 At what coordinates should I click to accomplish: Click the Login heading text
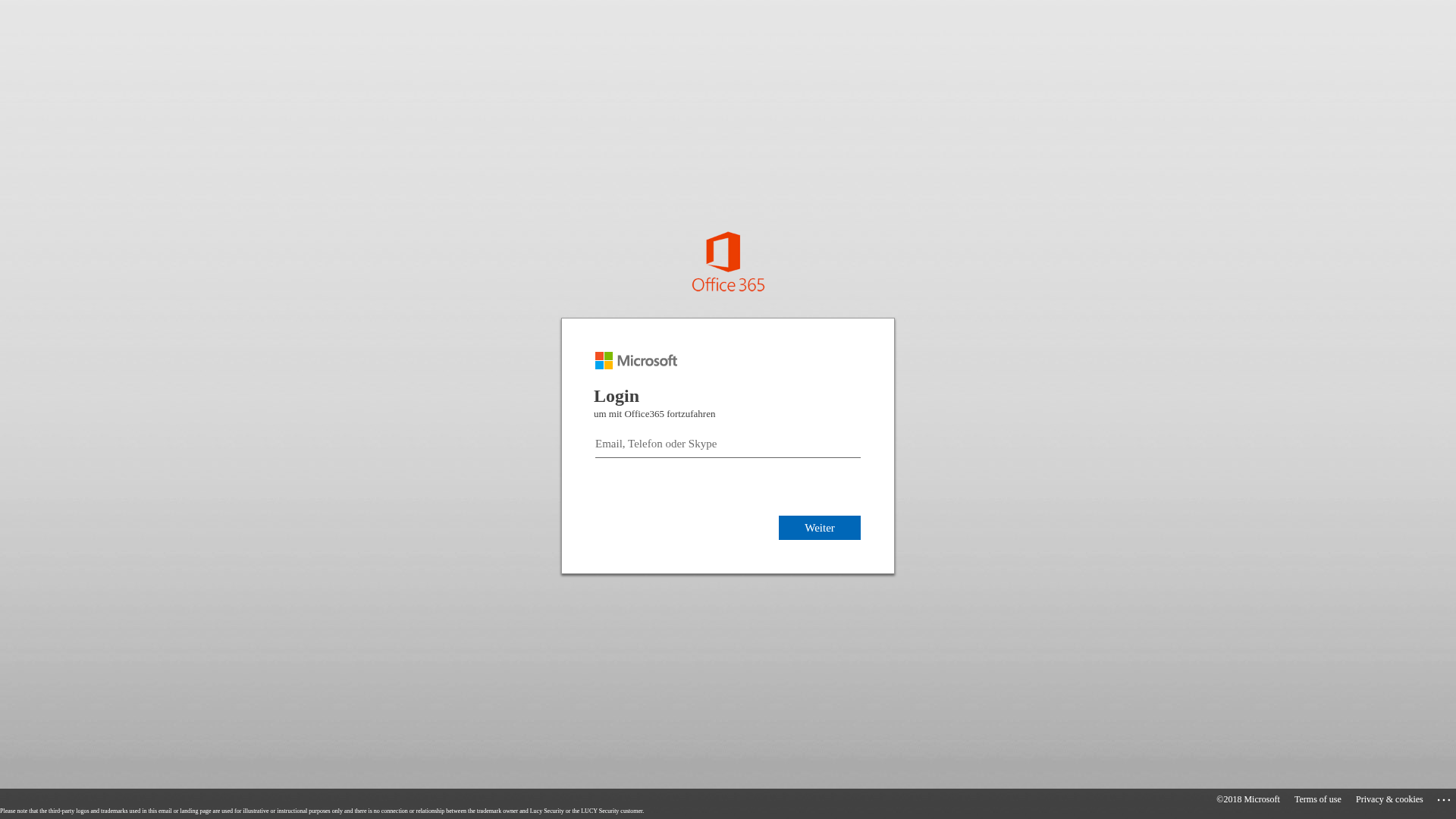pos(617,396)
